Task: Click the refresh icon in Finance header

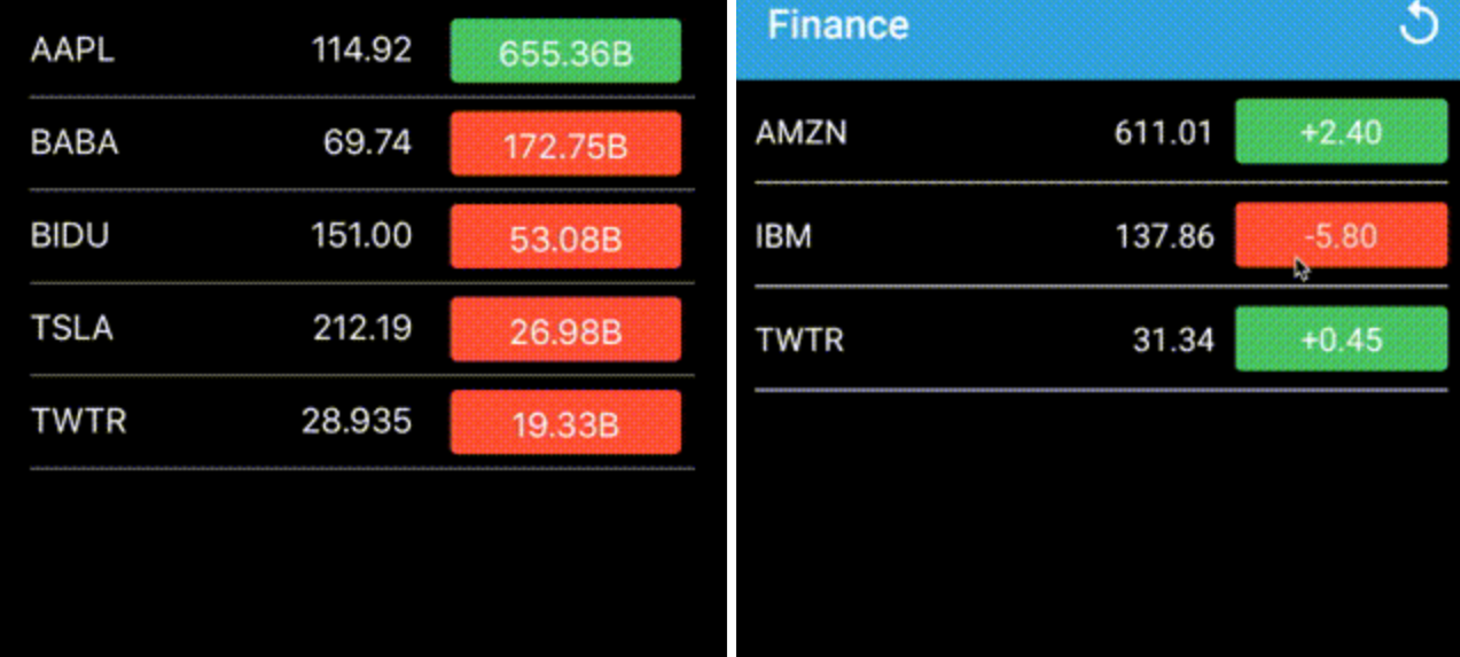Action: tap(1418, 24)
